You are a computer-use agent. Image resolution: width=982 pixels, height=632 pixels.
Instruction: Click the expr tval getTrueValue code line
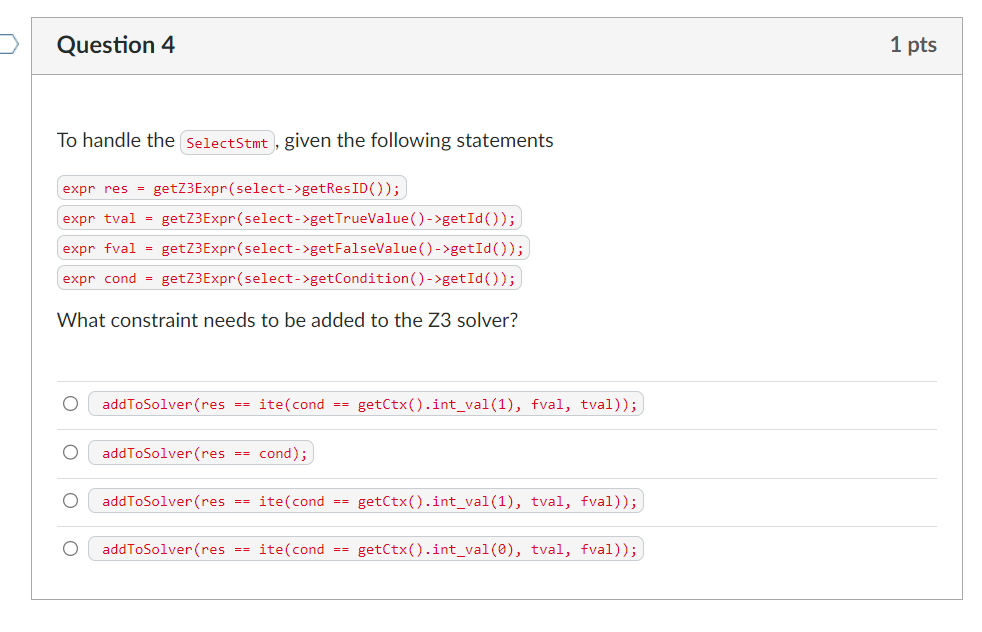(x=289, y=218)
